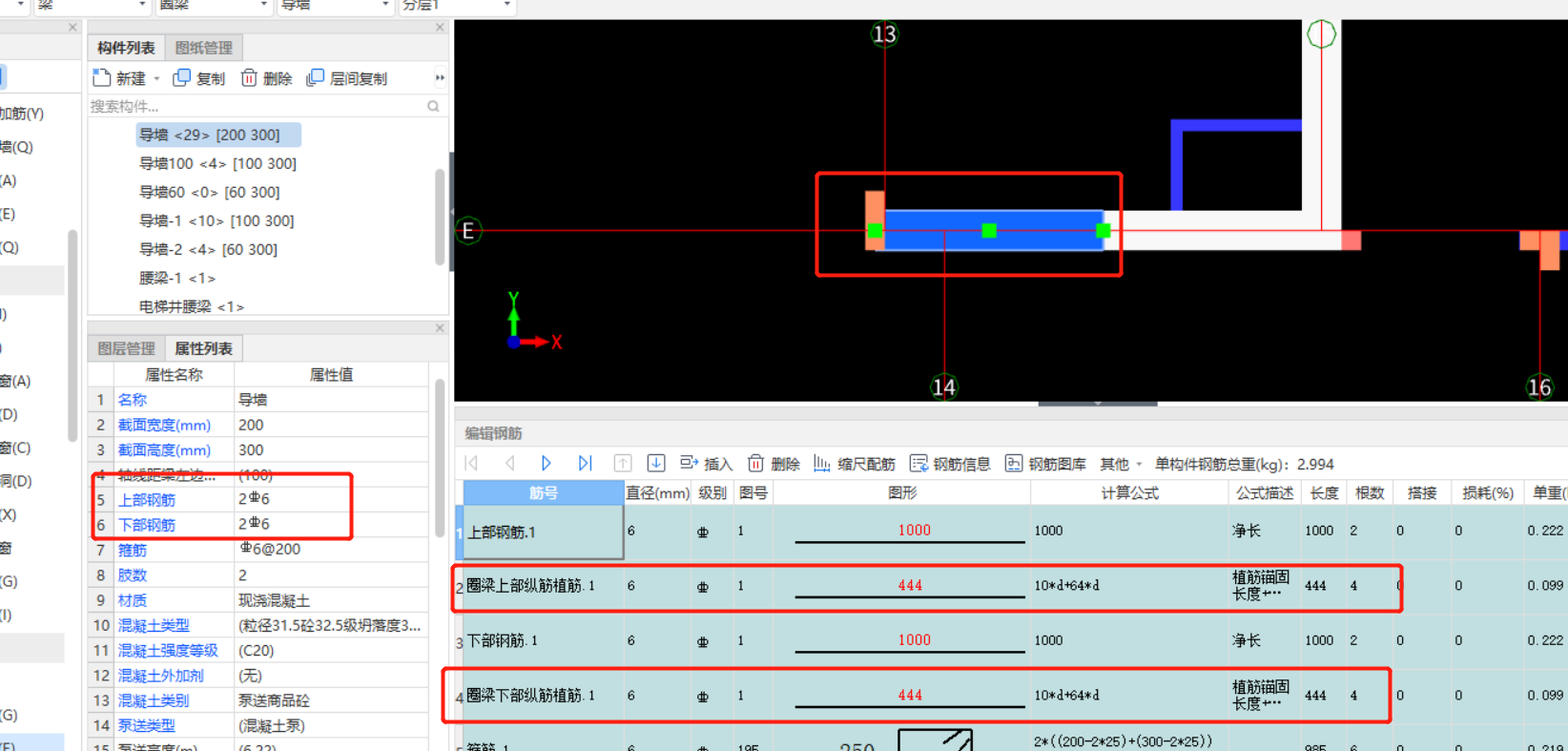The image size is (1568, 751).
Task: Expand component toolbar overflow arrows
Action: [x=440, y=78]
